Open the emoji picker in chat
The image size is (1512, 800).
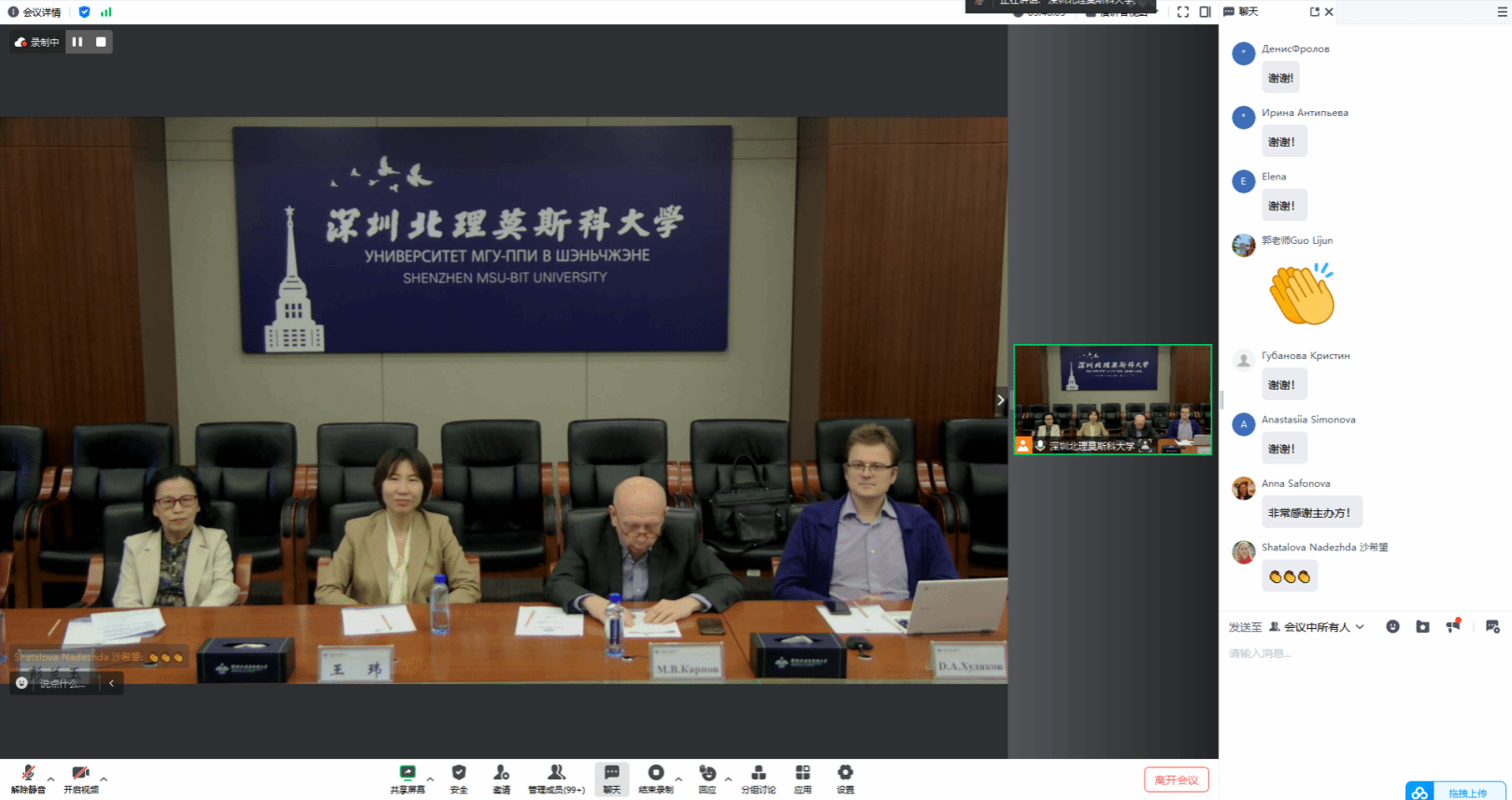pyautogui.click(x=1392, y=627)
